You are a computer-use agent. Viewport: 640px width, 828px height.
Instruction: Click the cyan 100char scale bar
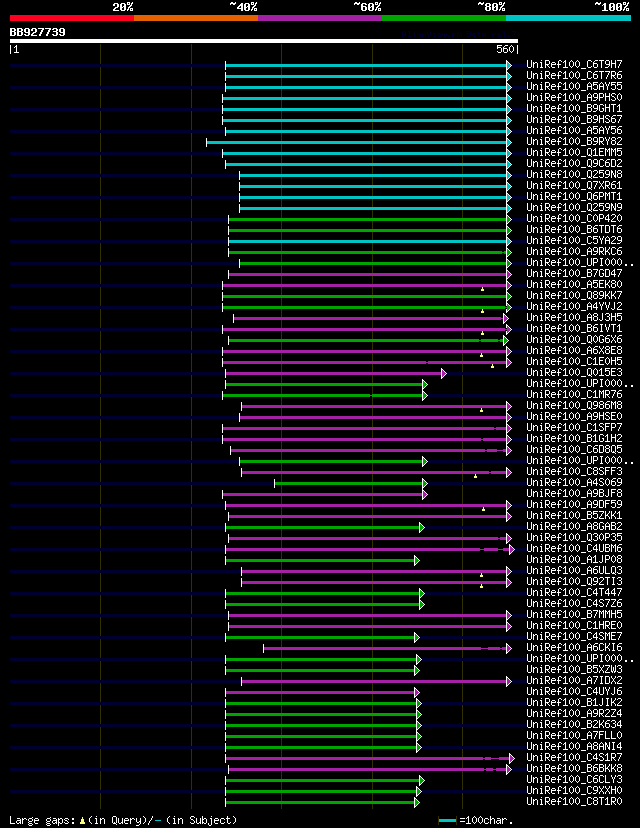click(x=447, y=821)
